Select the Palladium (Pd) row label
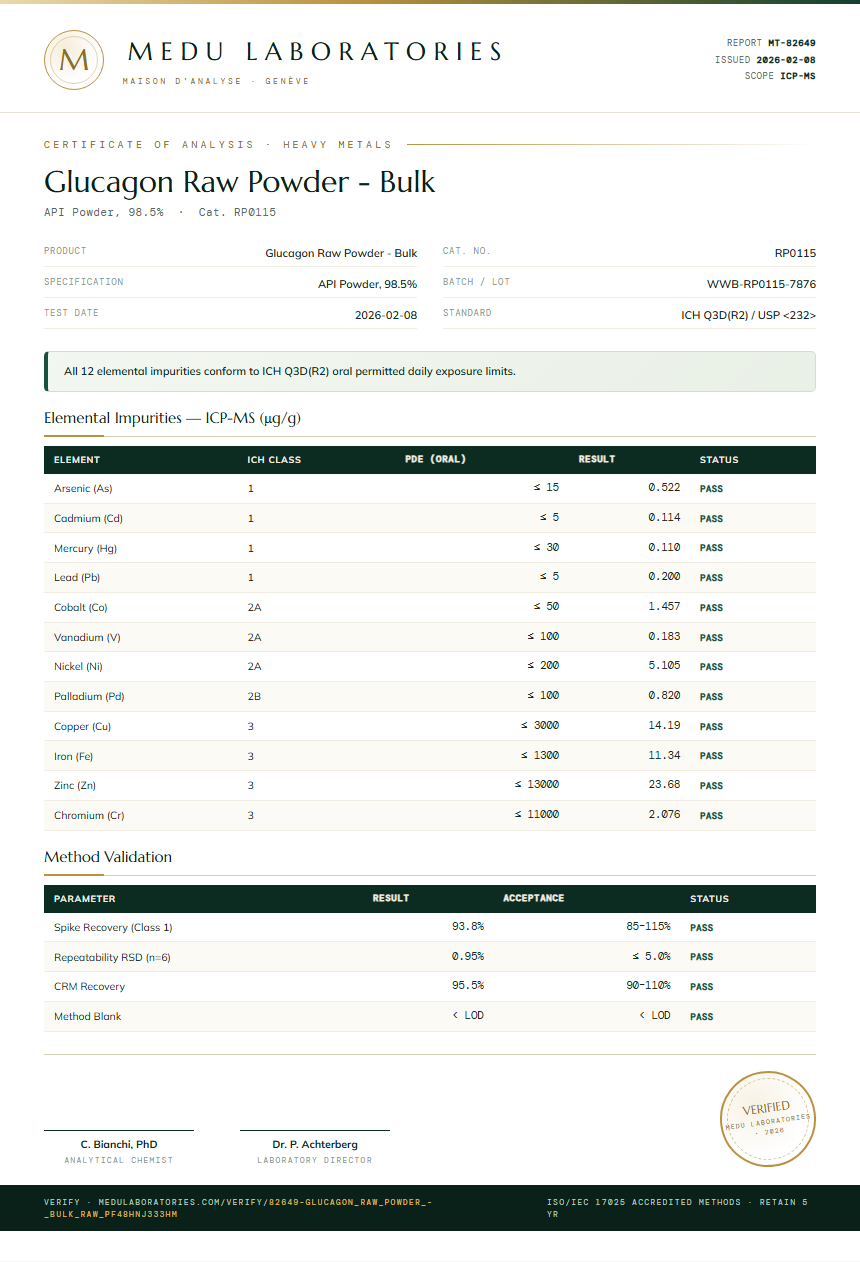The height and width of the screenshot is (1262, 860). [89, 697]
